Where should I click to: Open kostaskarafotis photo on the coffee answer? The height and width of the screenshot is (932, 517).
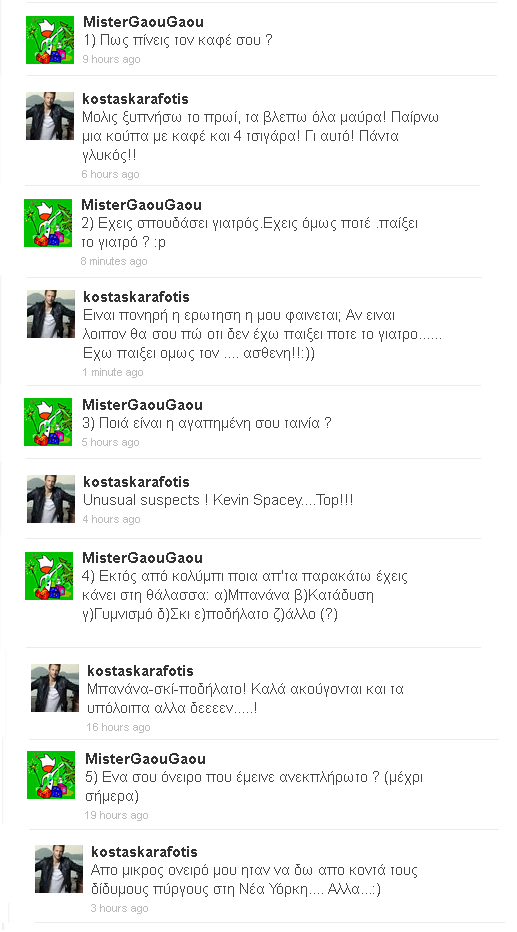coord(50,116)
